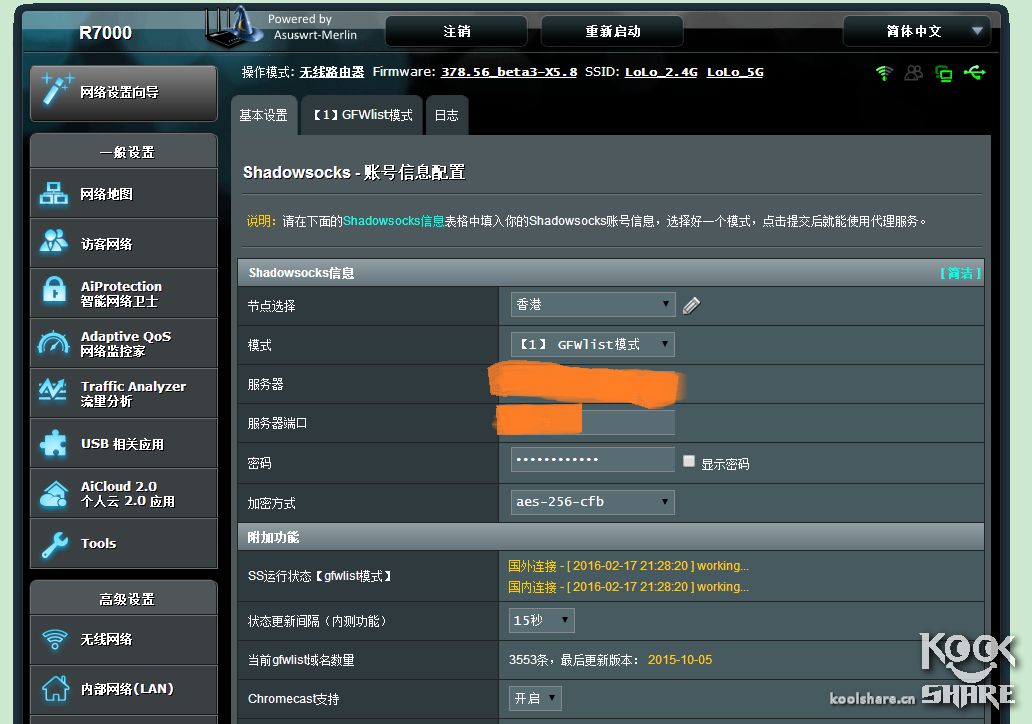Click inside the 密码 password field
Viewport: 1032px width, 724px height.
[x=591, y=458]
